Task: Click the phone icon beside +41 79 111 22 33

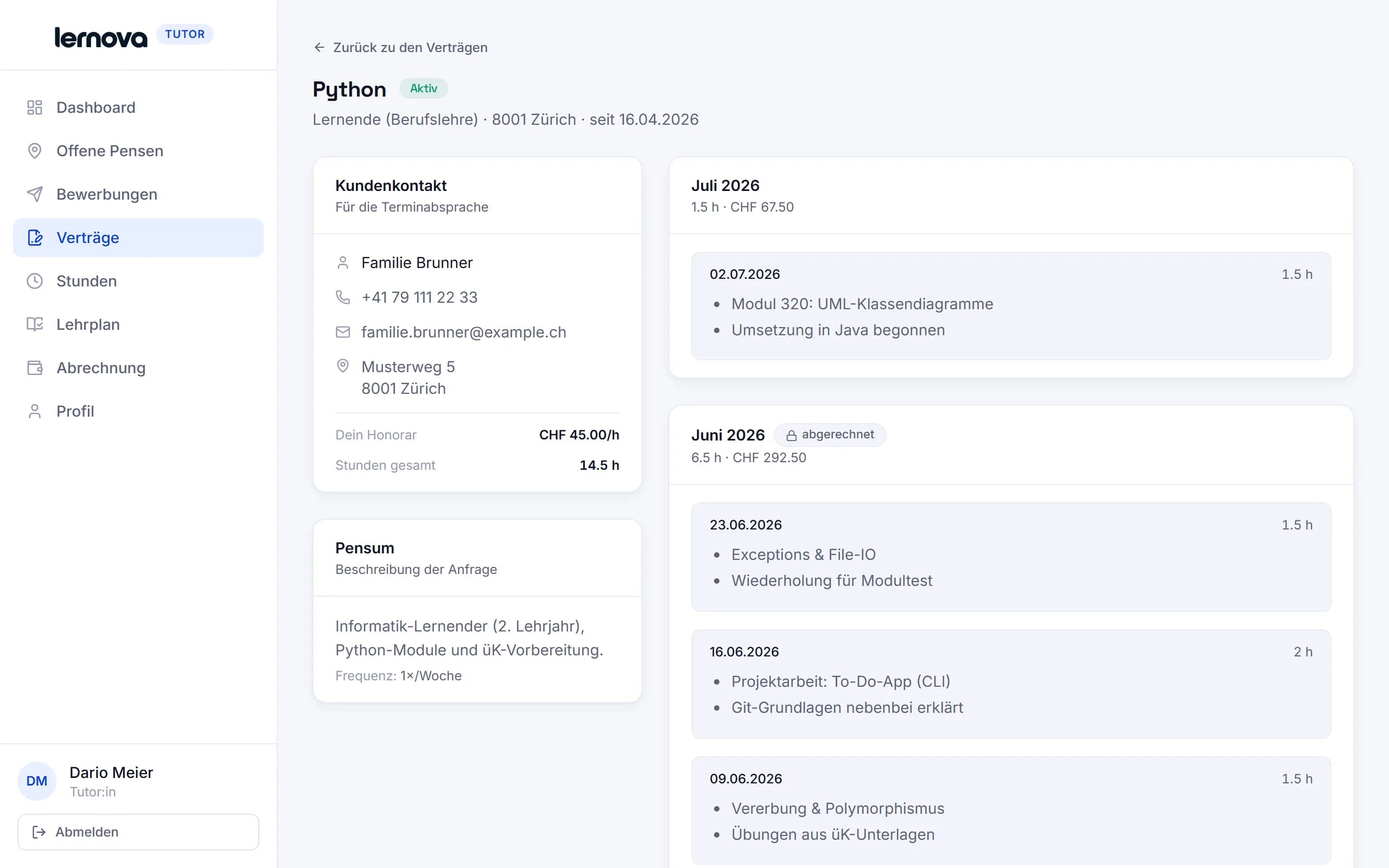Action: (x=343, y=297)
